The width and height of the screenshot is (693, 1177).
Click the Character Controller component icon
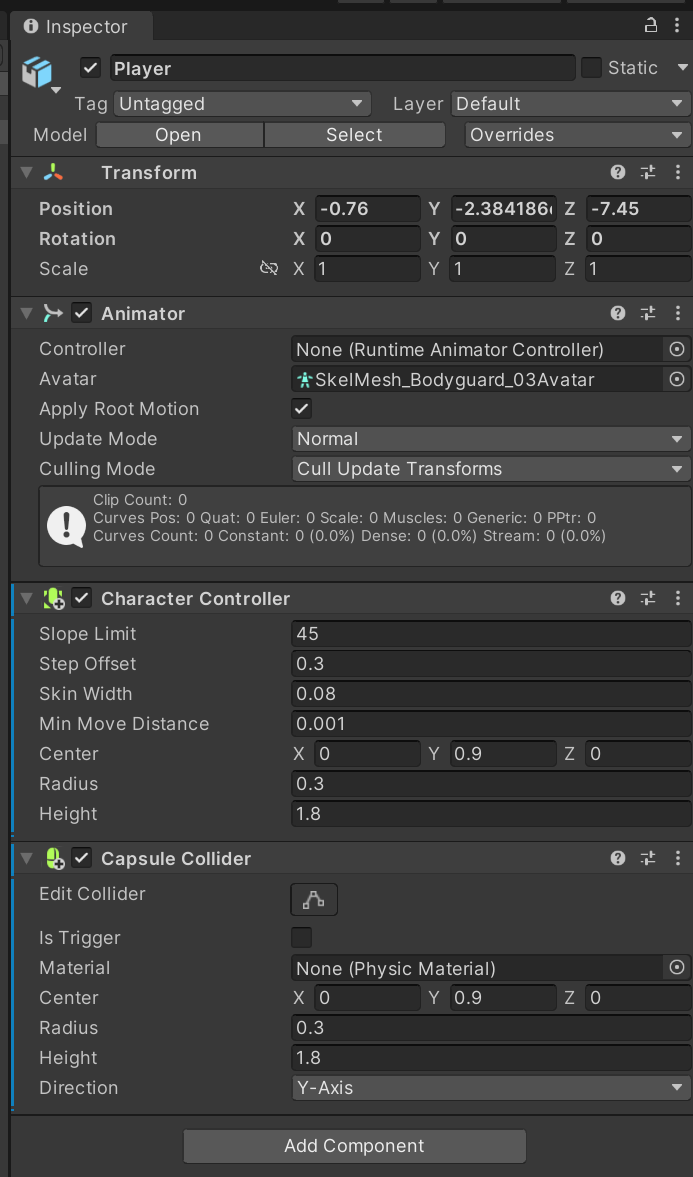(x=53, y=597)
